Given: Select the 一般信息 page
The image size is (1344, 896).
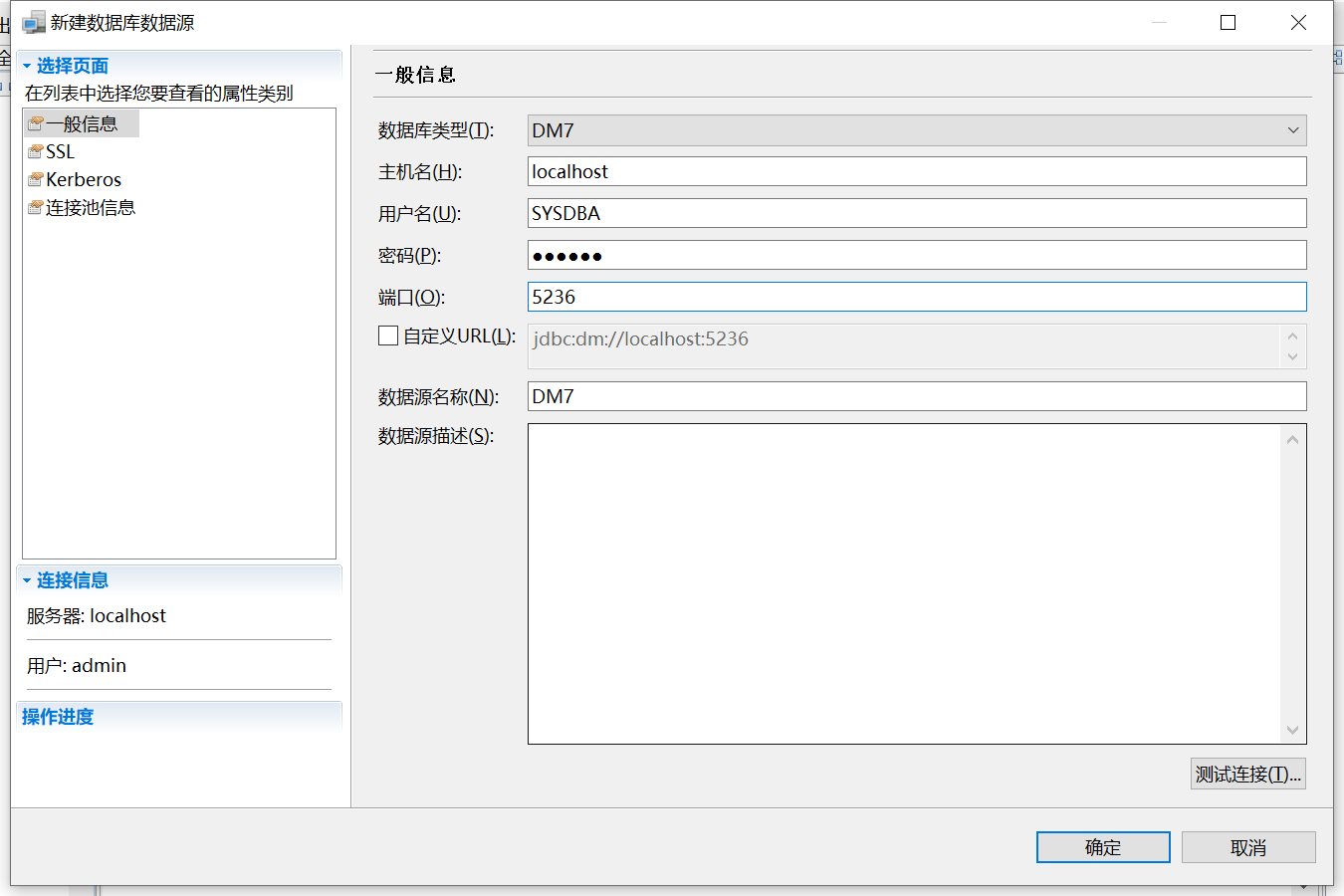Looking at the screenshot, I should click(x=82, y=123).
